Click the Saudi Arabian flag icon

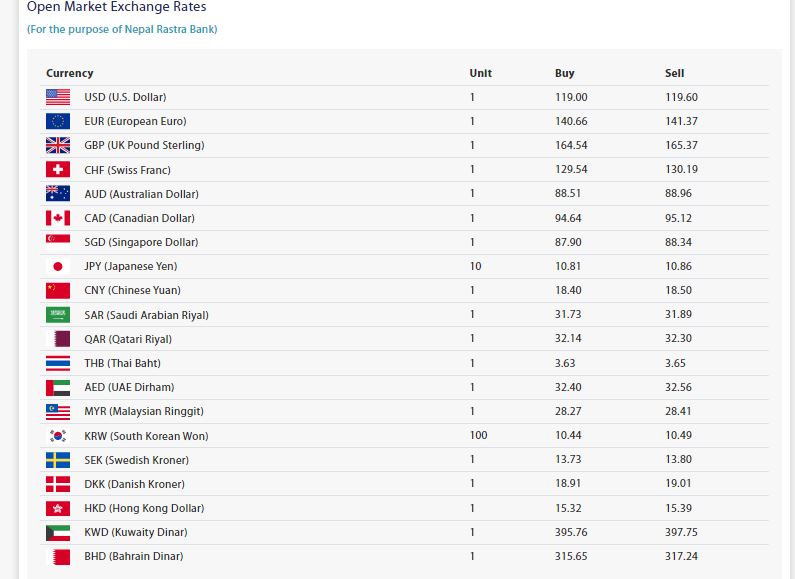tap(58, 315)
